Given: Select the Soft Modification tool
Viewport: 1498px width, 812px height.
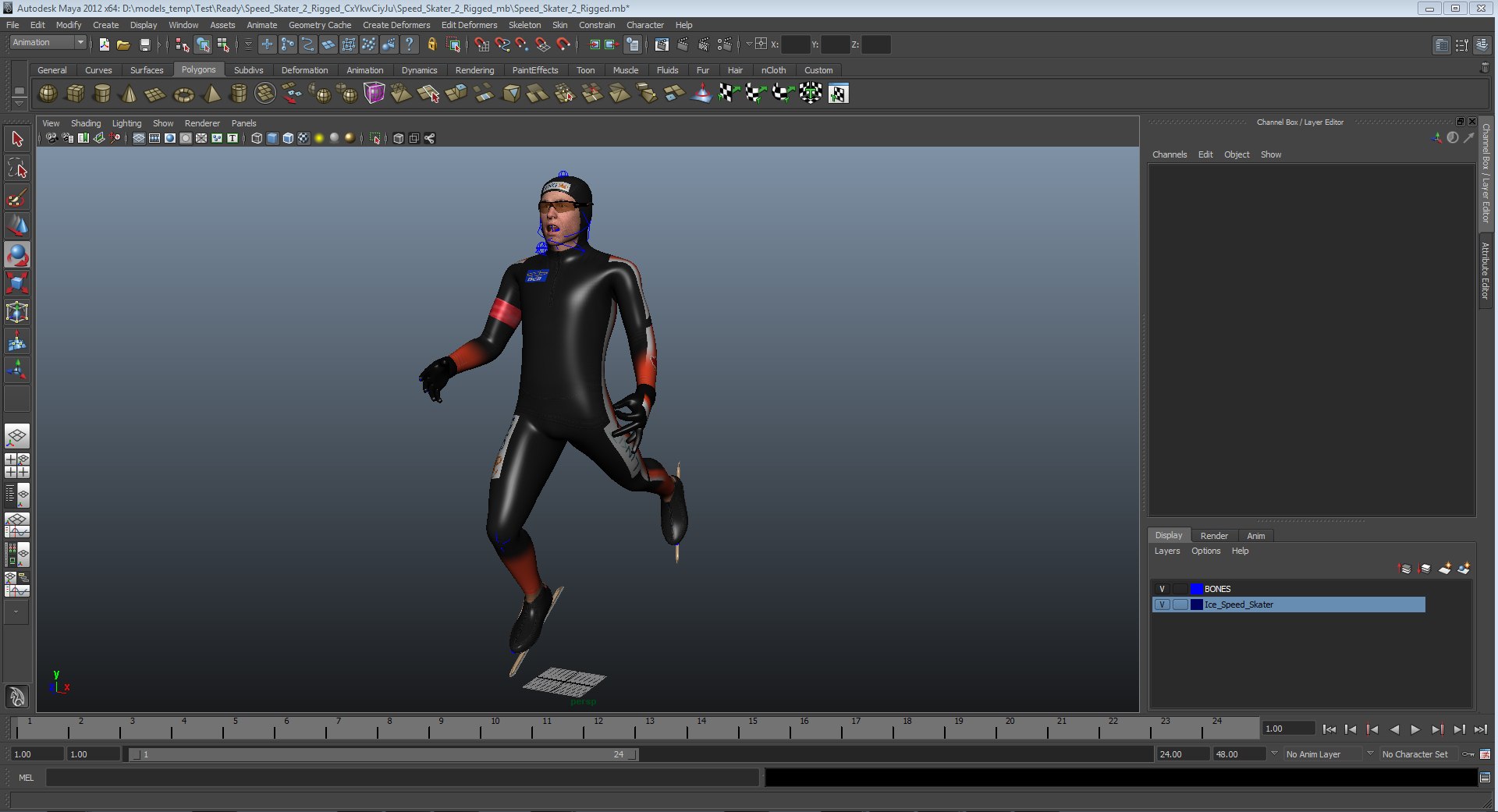Looking at the screenshot, I should coord(17,342).
